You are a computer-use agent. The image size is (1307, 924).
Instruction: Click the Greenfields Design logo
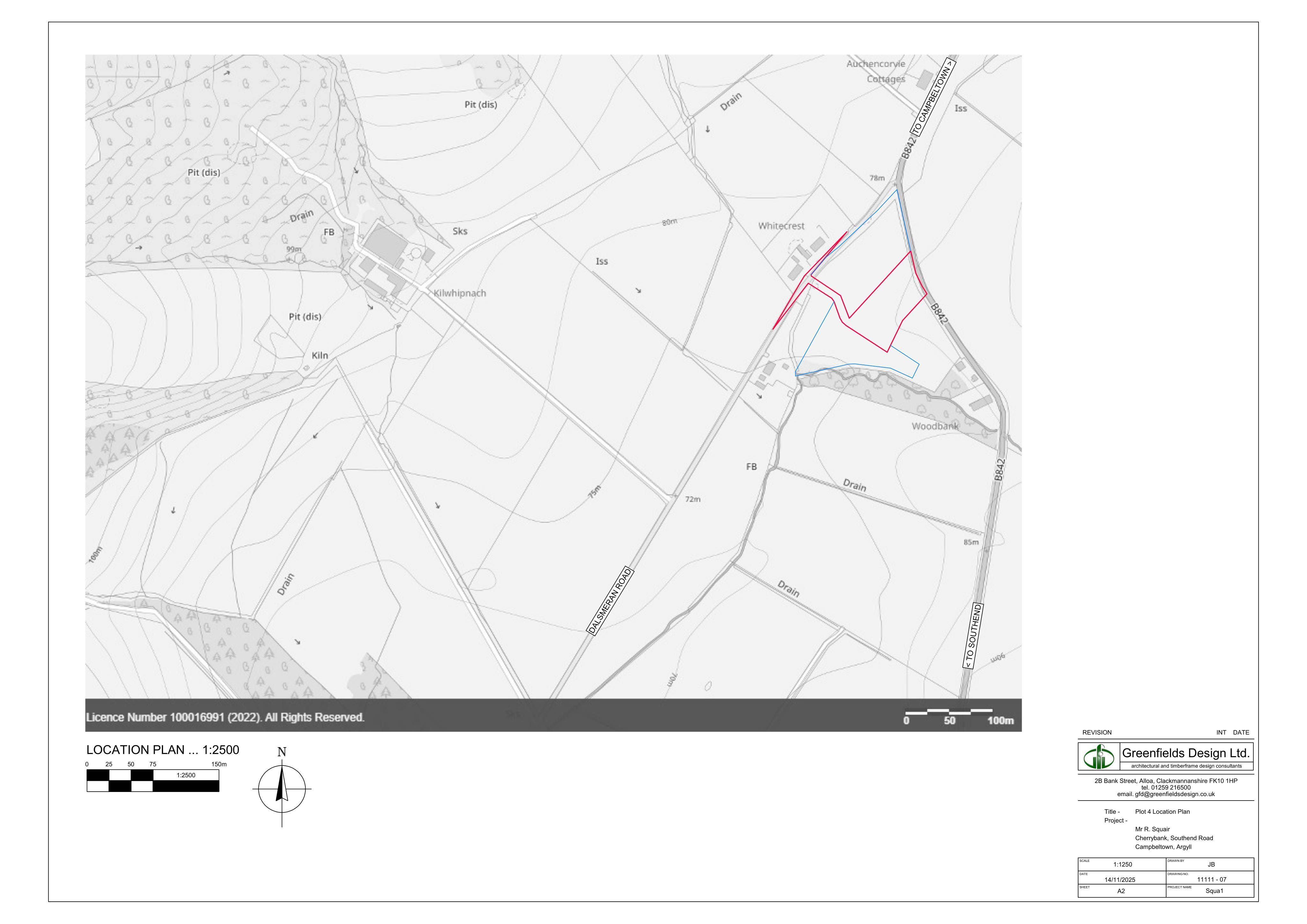[1099, 757]
